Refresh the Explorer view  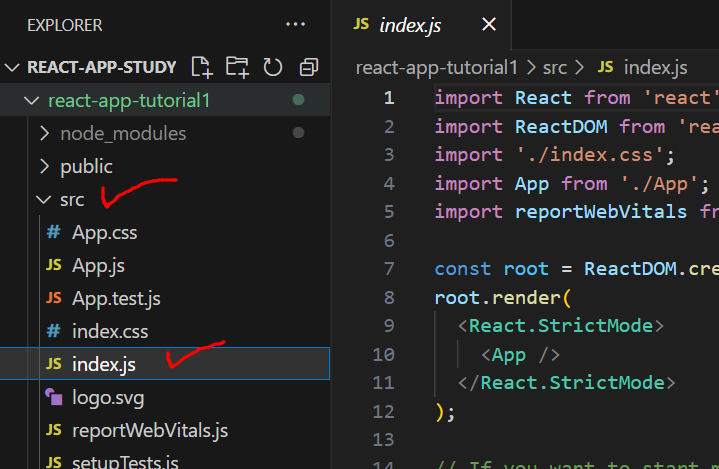pos(273,67)
